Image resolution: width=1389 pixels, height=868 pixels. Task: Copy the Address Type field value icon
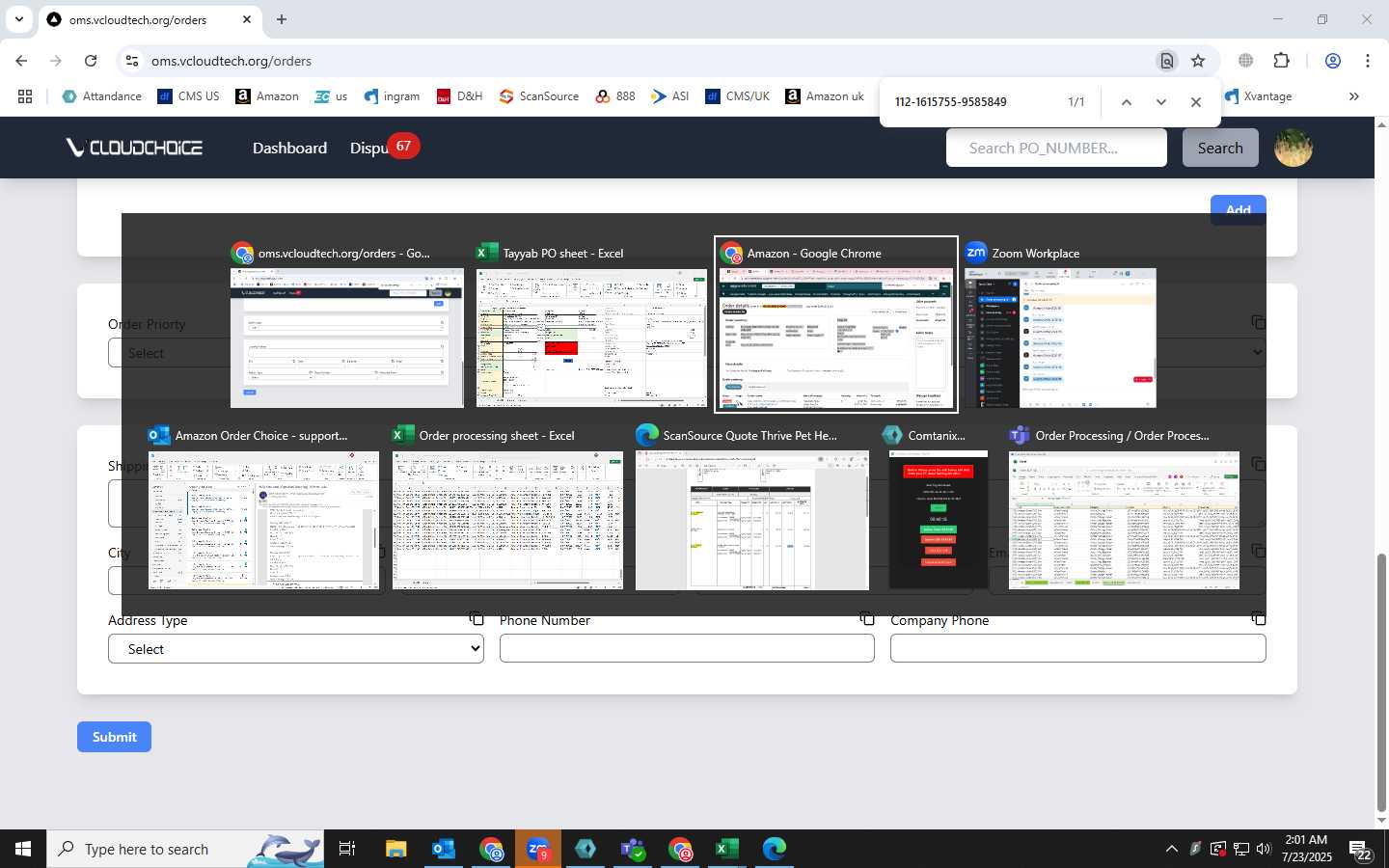coord(476,618)
